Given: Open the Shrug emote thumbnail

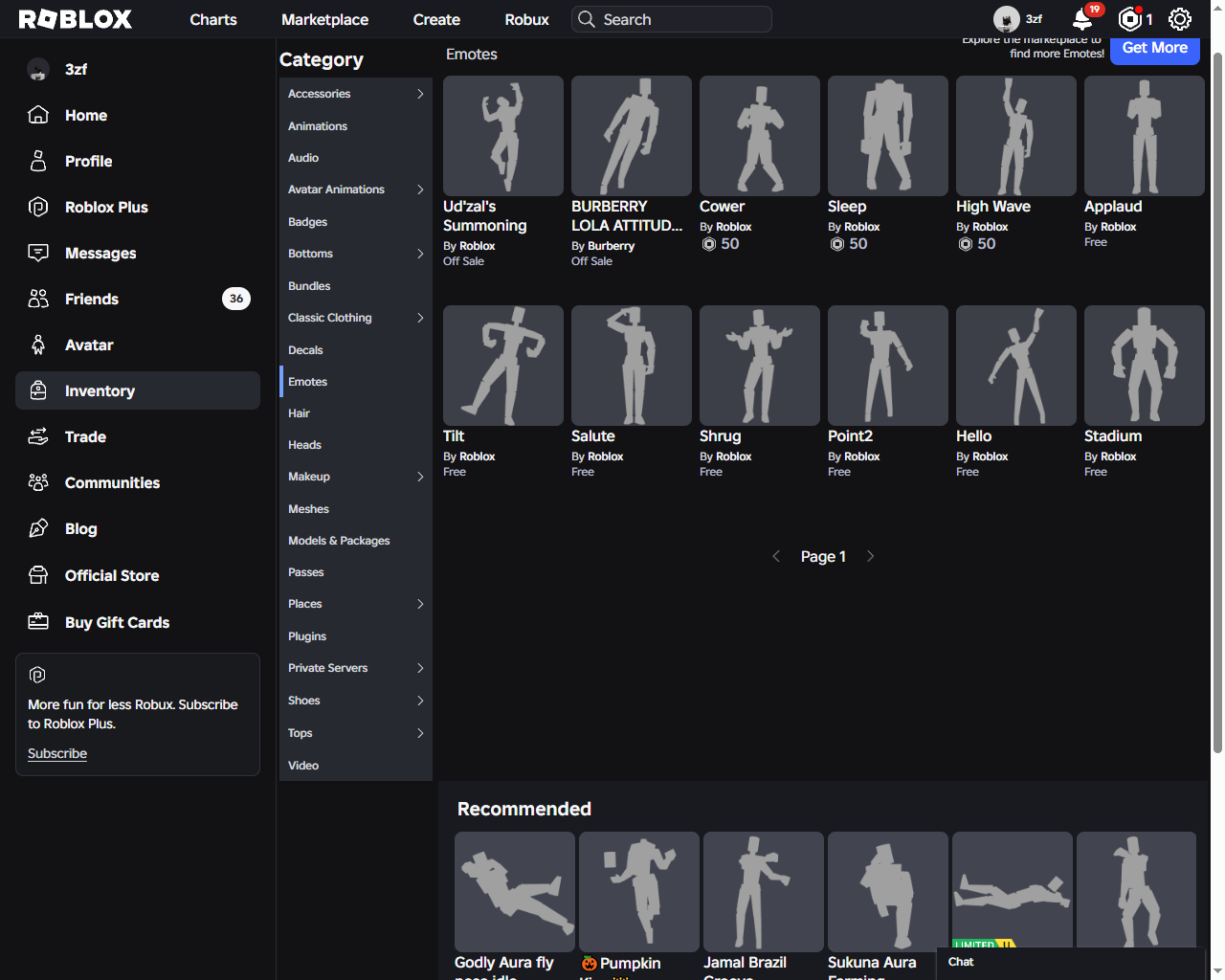Looking at the screenshot, I should (760, 366).
